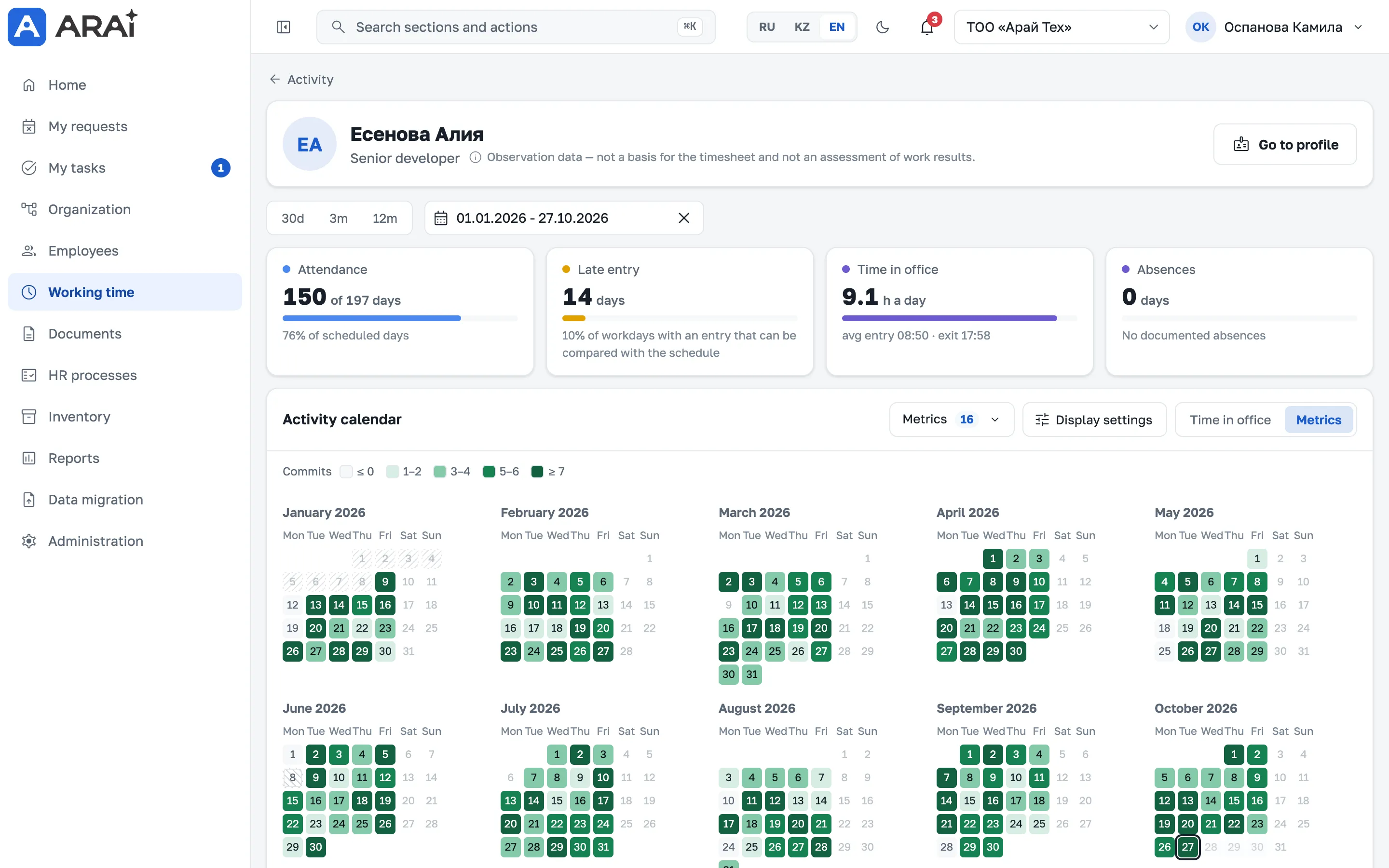The image size is (1389, 868).
Task: Open My requests section
Action: coord(124,126)
